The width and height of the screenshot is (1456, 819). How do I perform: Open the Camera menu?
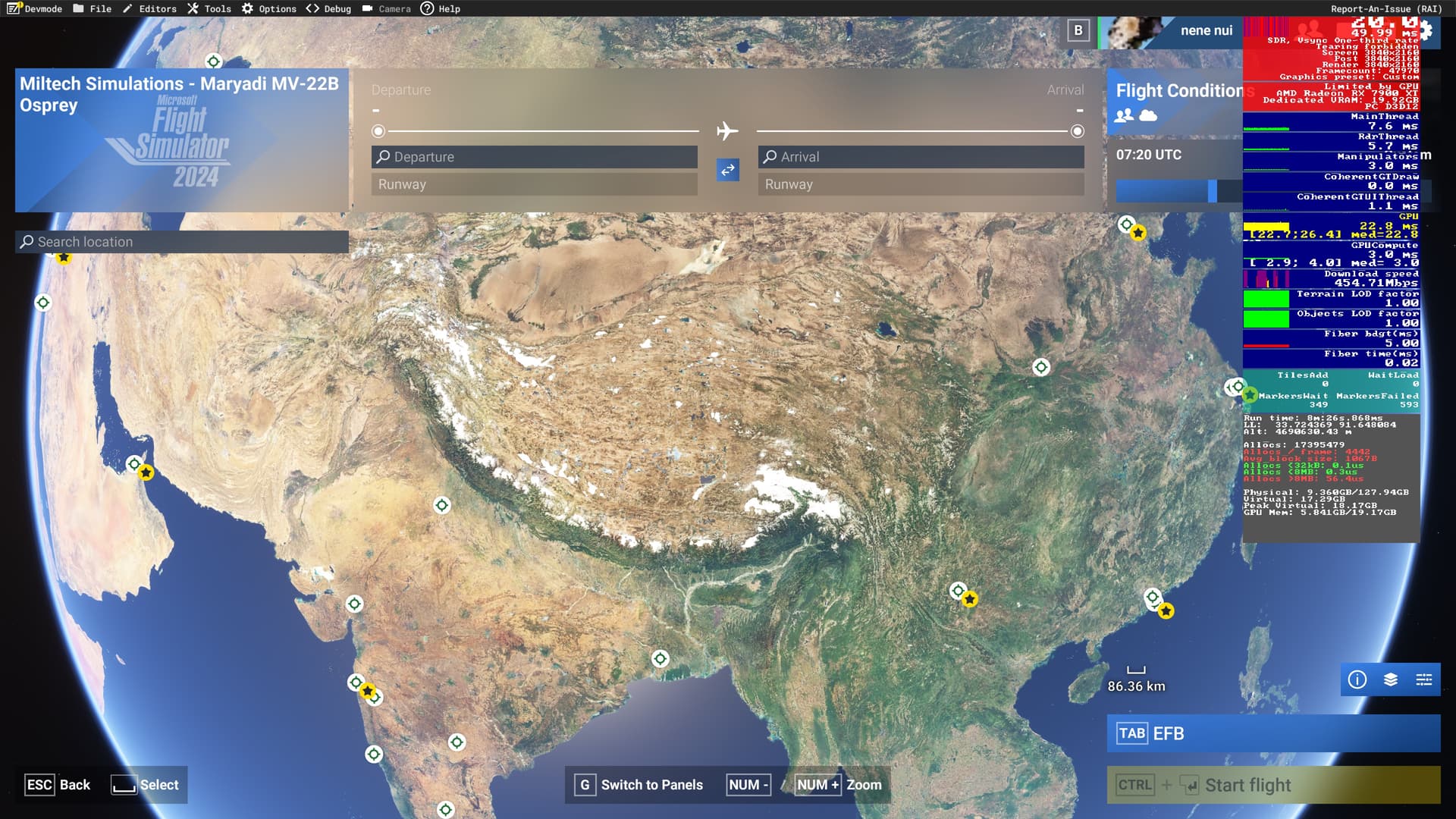tap(387, 8)
